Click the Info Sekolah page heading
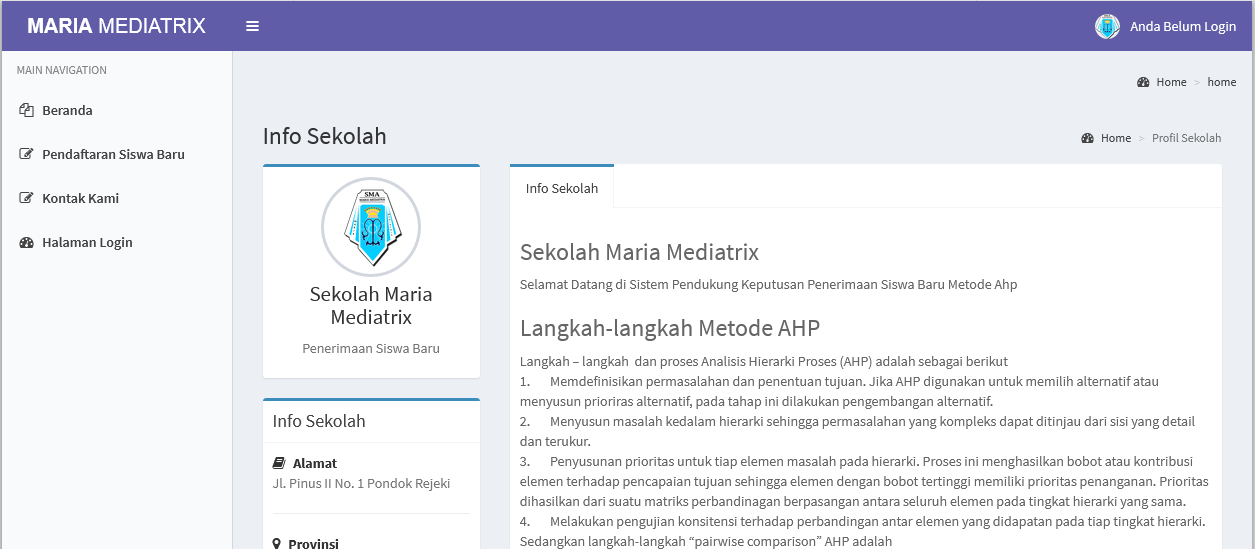1255x549 pixels. click(x=325, y=136)
